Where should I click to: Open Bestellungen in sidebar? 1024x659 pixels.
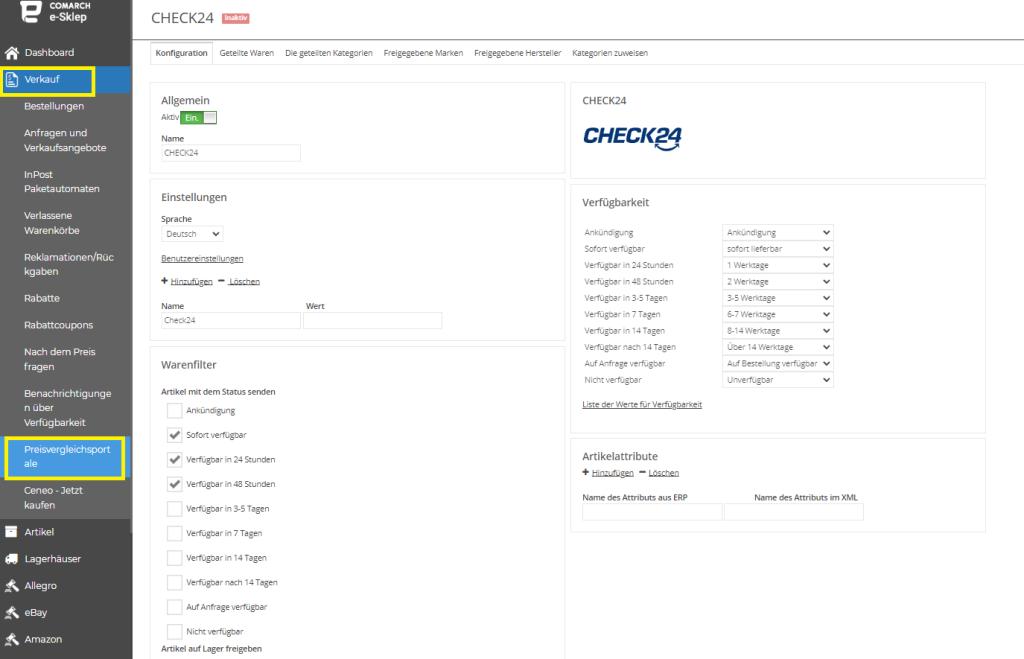[54, 106]
